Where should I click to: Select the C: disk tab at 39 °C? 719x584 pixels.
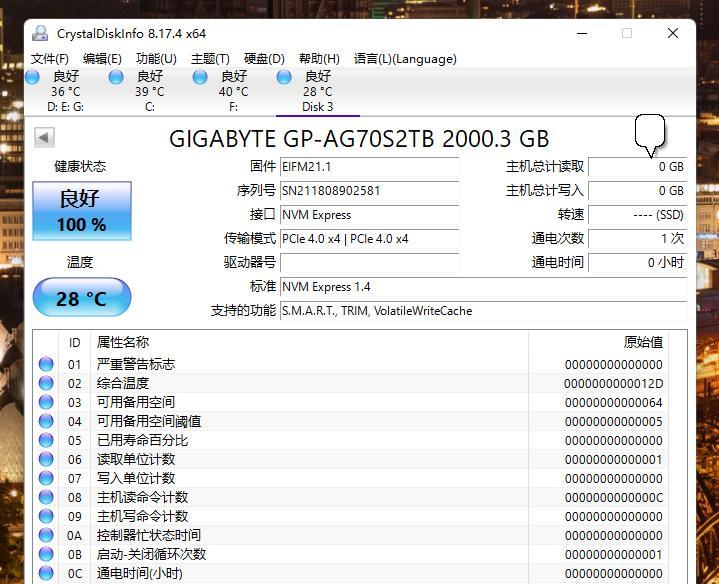(x=149, y=91)
